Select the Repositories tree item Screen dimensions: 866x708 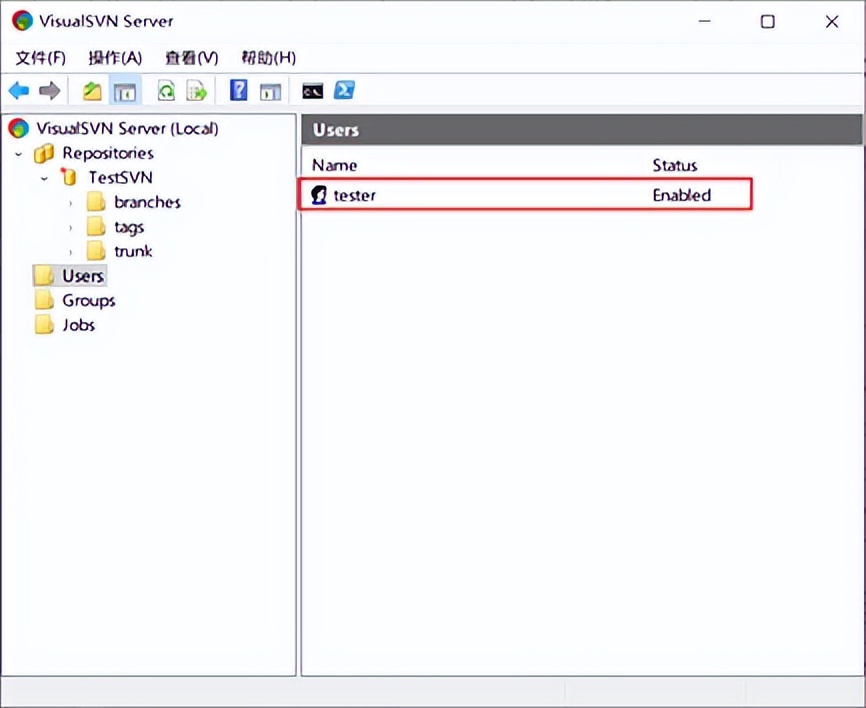(108, 153)
